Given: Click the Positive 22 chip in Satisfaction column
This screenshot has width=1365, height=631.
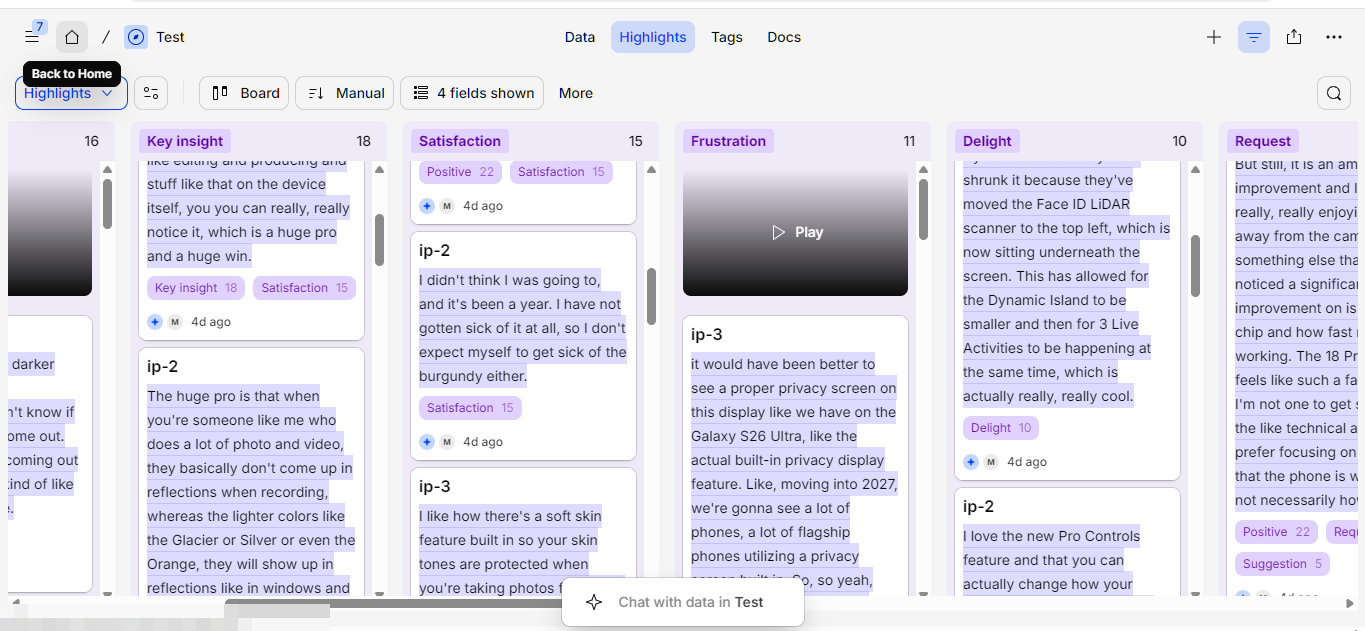Looking at the screenshot, I should point(460,172).
